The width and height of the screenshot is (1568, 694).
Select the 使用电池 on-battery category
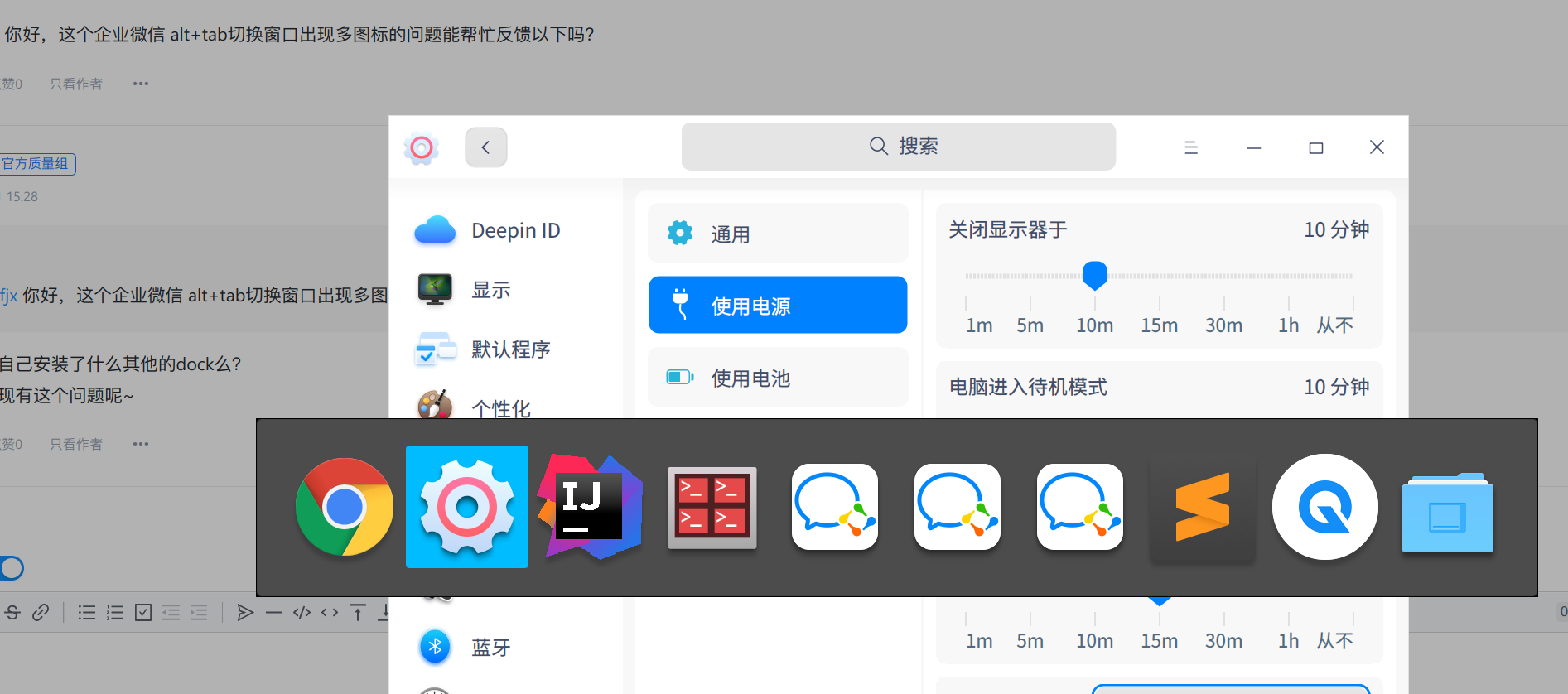778,378
